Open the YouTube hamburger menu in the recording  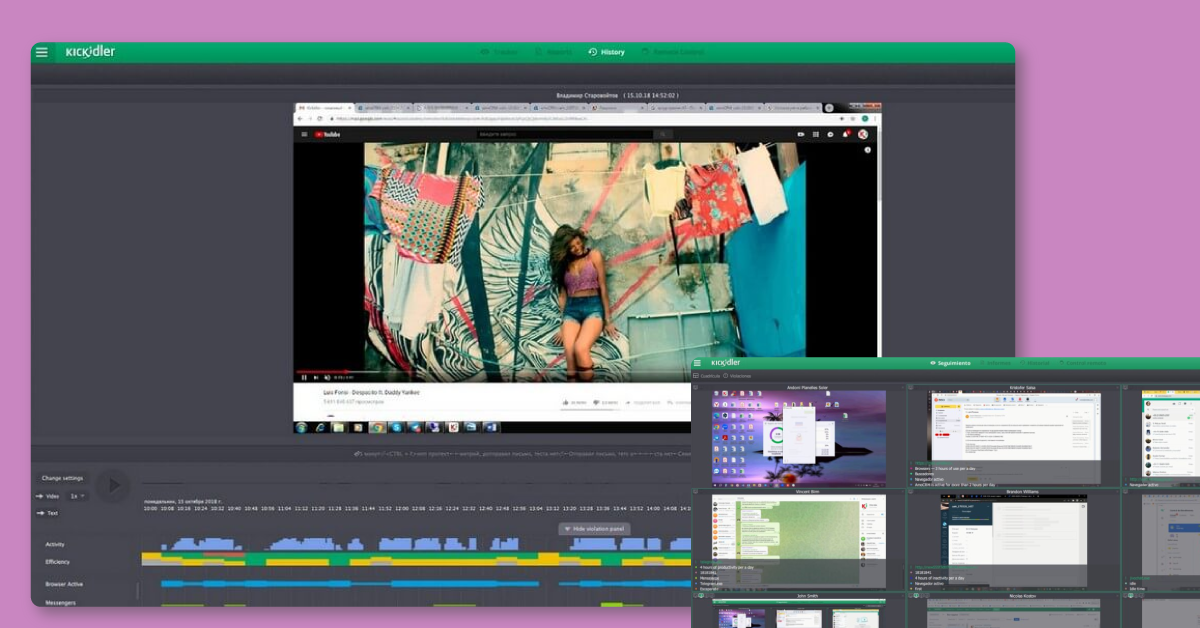pos(305,134)
